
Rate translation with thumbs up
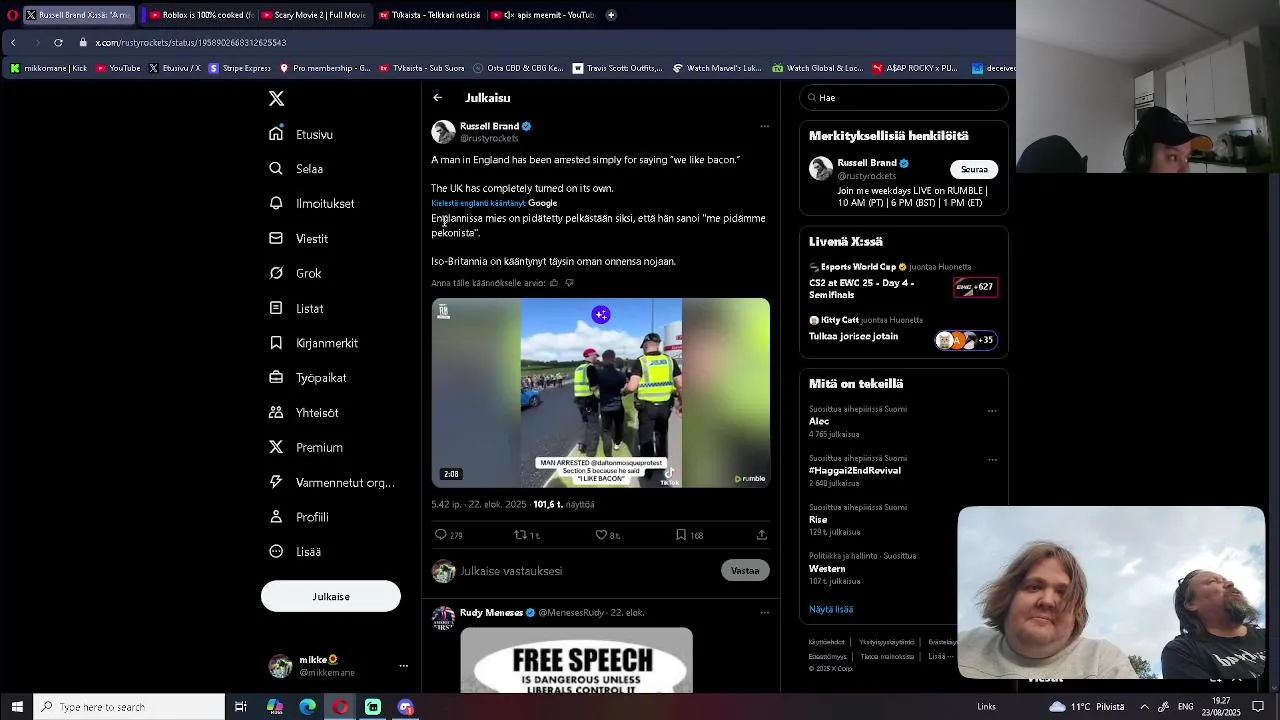[554, 283]
